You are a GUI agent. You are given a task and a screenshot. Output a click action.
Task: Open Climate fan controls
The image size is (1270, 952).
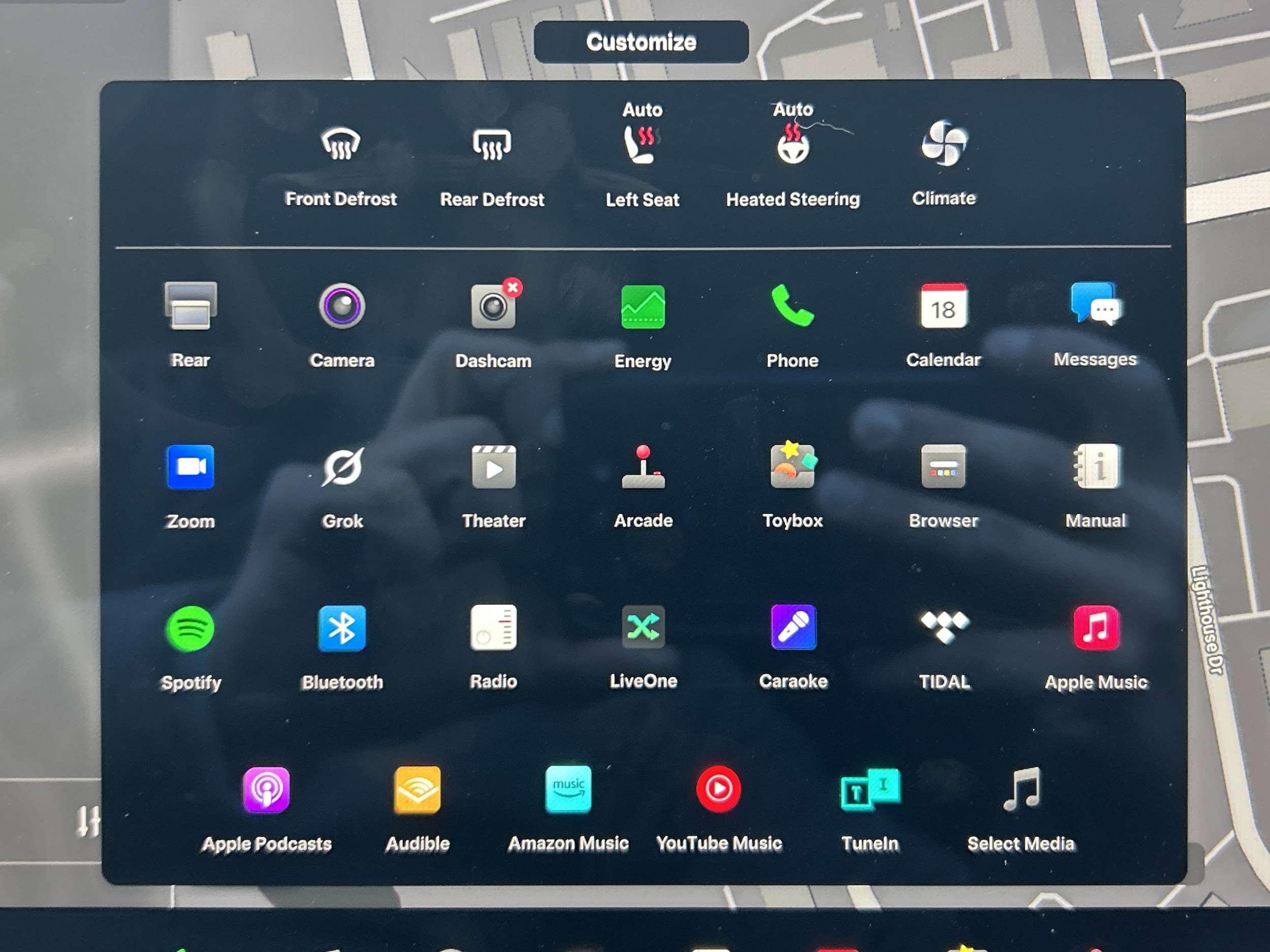pyautogui.click(x=944, y=144)
